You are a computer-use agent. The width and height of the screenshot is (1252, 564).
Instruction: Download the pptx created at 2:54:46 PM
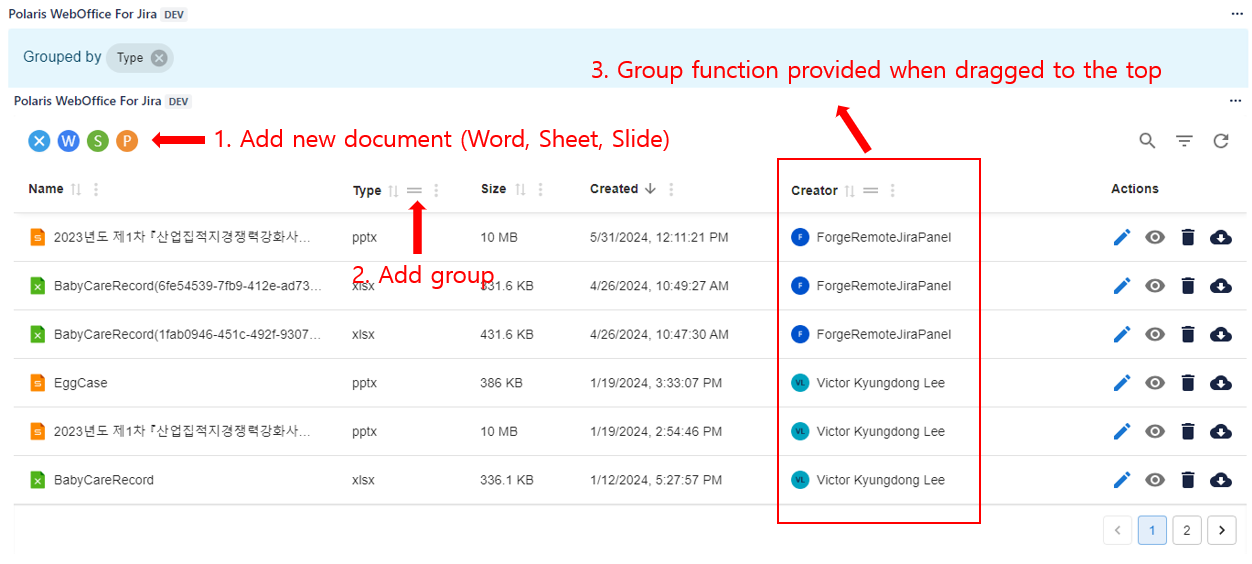tap(1221, 431)
